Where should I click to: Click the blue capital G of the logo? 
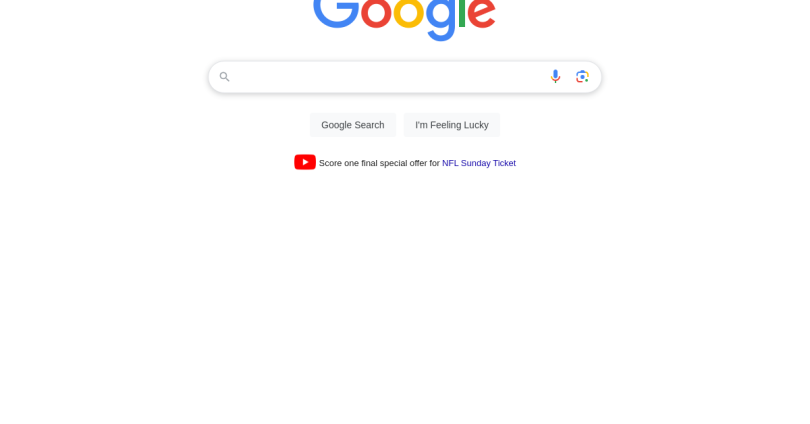(x=336, y=12)
